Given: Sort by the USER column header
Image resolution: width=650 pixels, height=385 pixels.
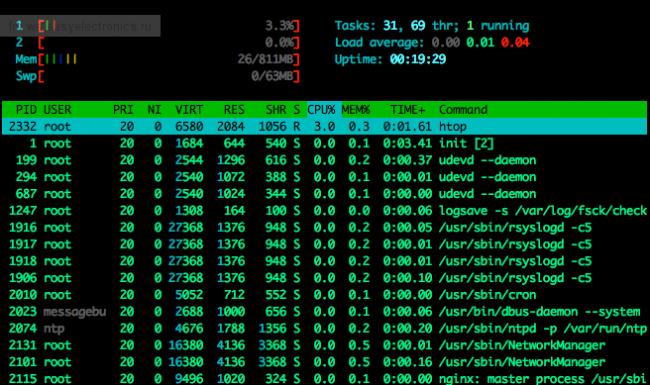Looking at the screenshot, I should [x=57, y=110].
